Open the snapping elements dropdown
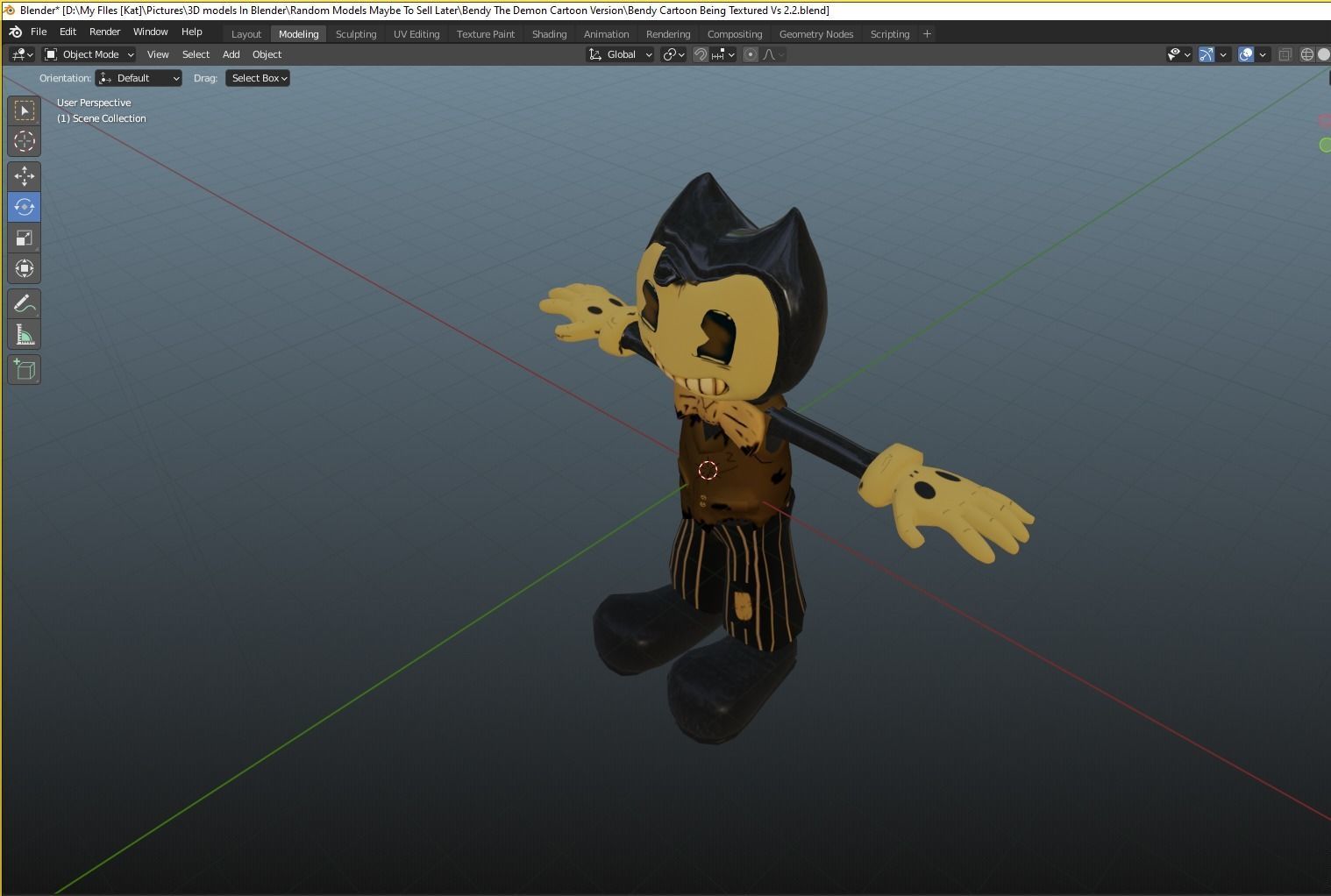1331x896 pixels. (x=723, y=54)
